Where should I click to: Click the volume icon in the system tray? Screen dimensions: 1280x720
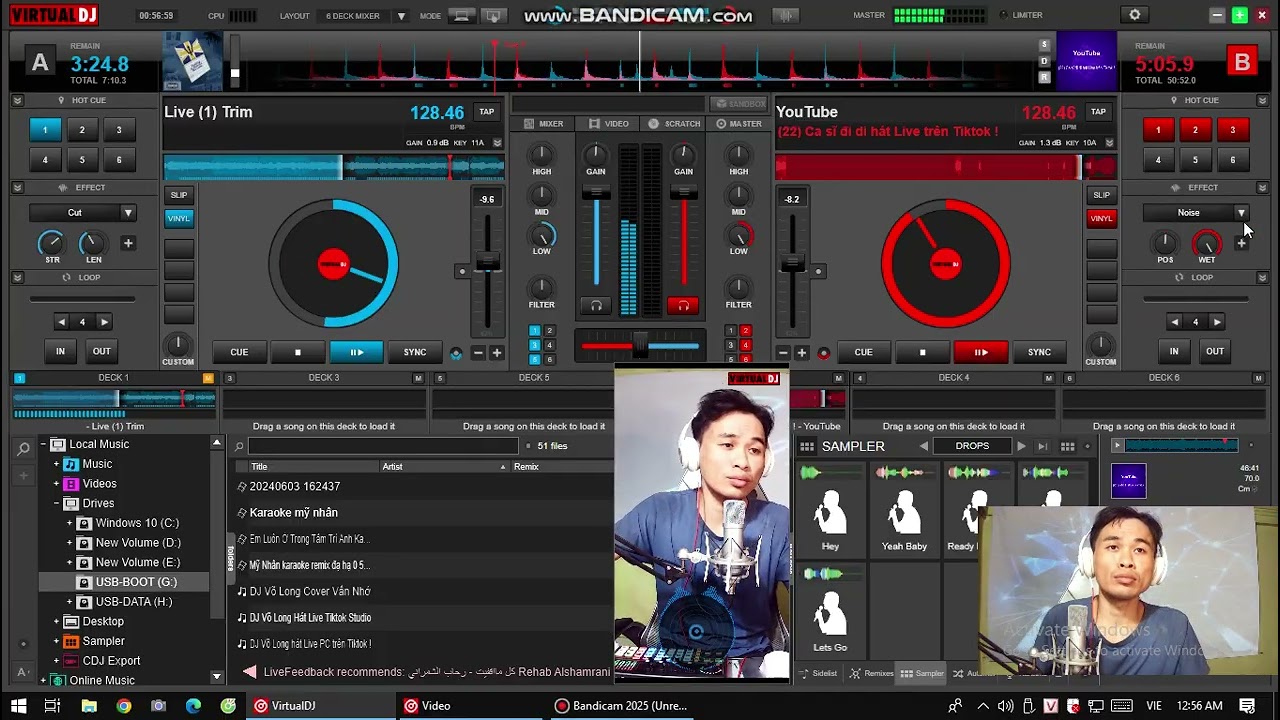1006,706
